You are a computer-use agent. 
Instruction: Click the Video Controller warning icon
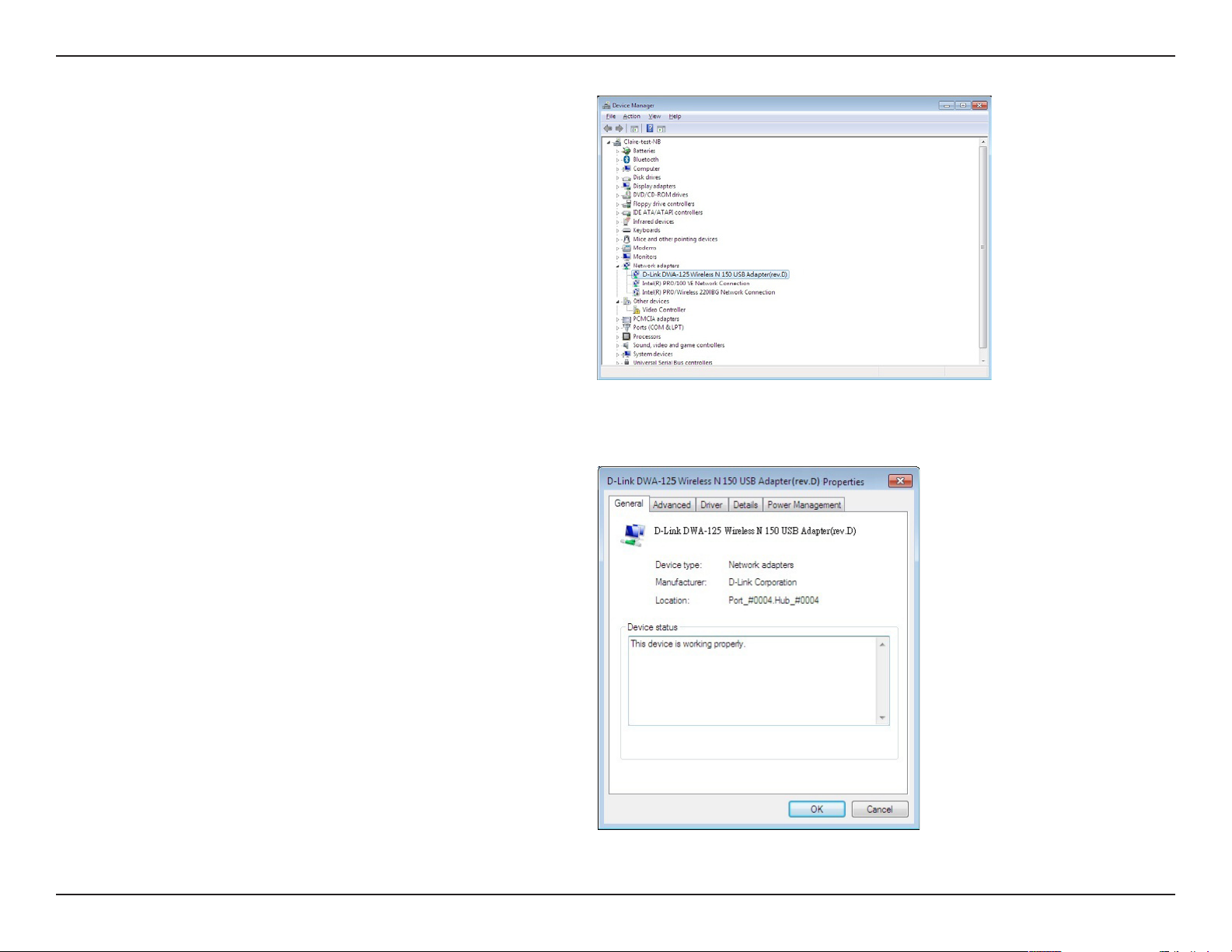(x=637, y=309)
